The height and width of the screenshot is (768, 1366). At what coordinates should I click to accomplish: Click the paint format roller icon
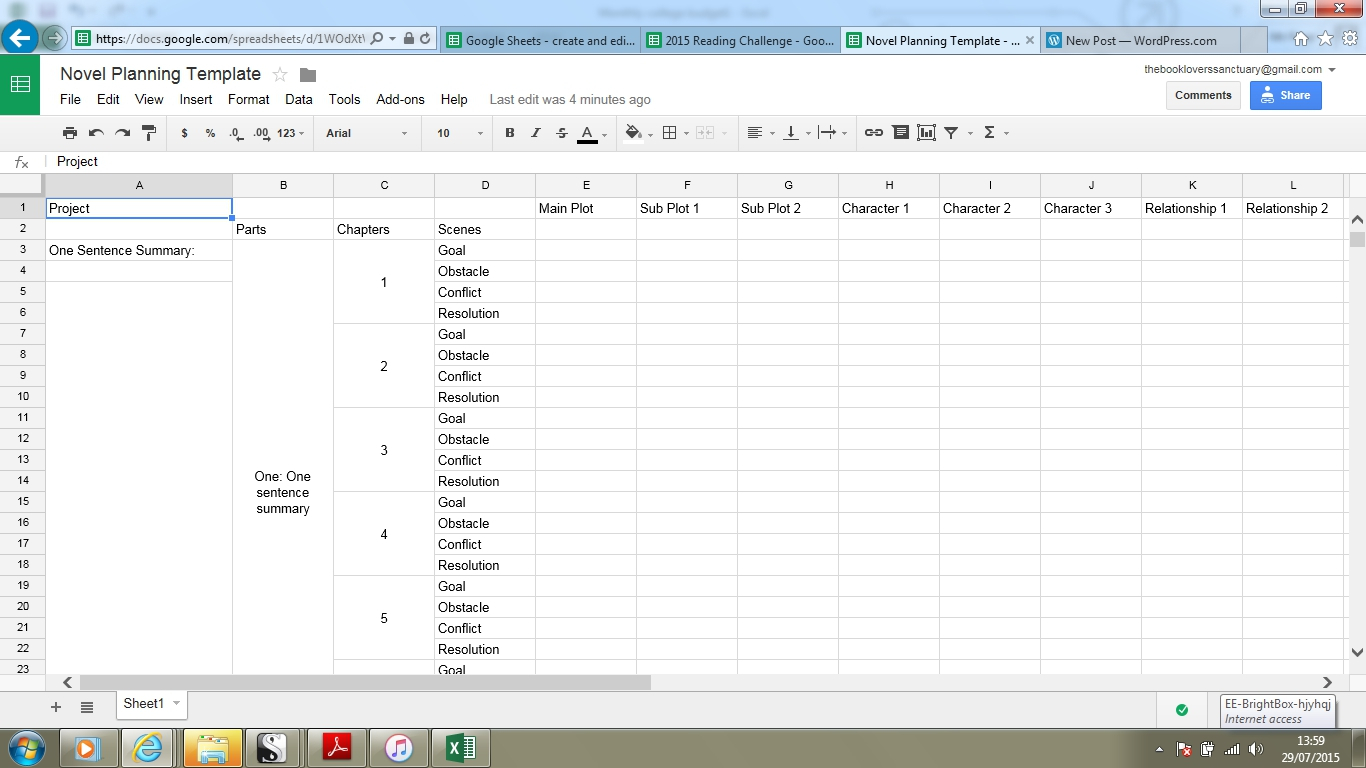coord(149,133)
